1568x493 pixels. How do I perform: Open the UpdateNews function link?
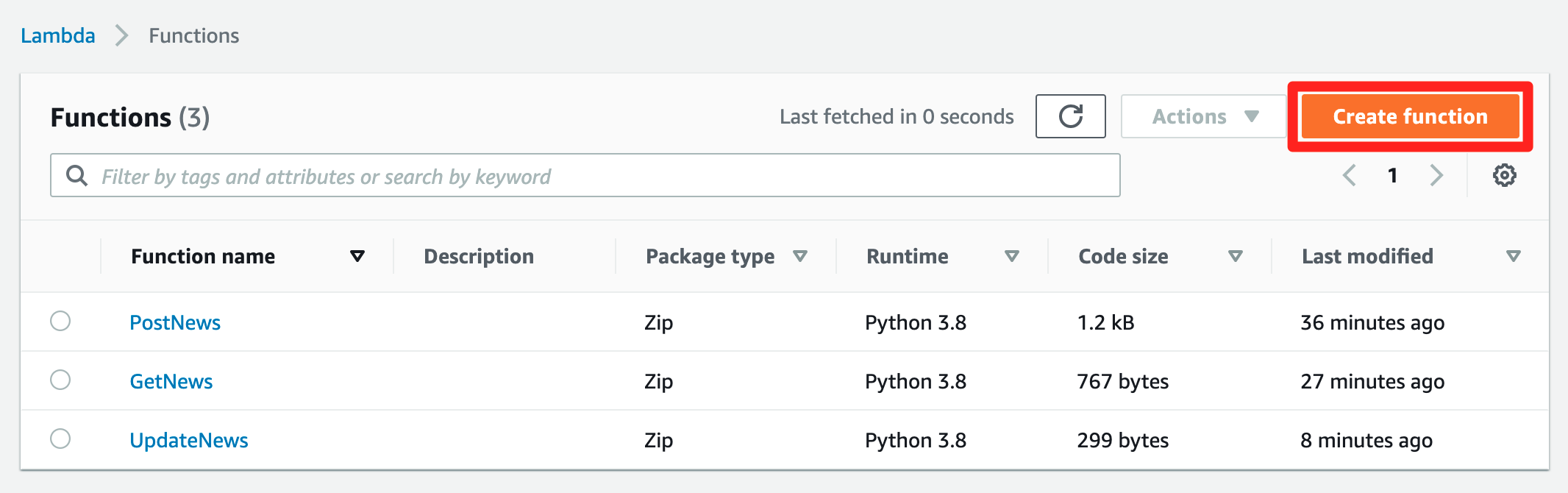(189, 440)
